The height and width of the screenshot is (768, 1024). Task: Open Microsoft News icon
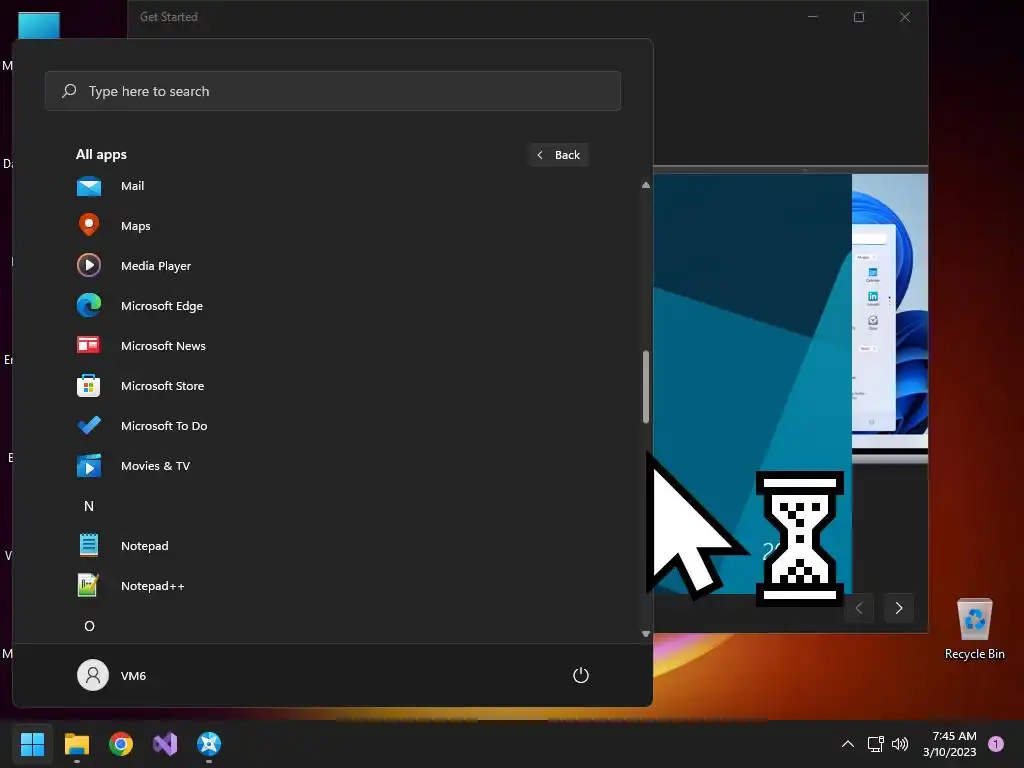pyautogui.click(x=89, y=345)
